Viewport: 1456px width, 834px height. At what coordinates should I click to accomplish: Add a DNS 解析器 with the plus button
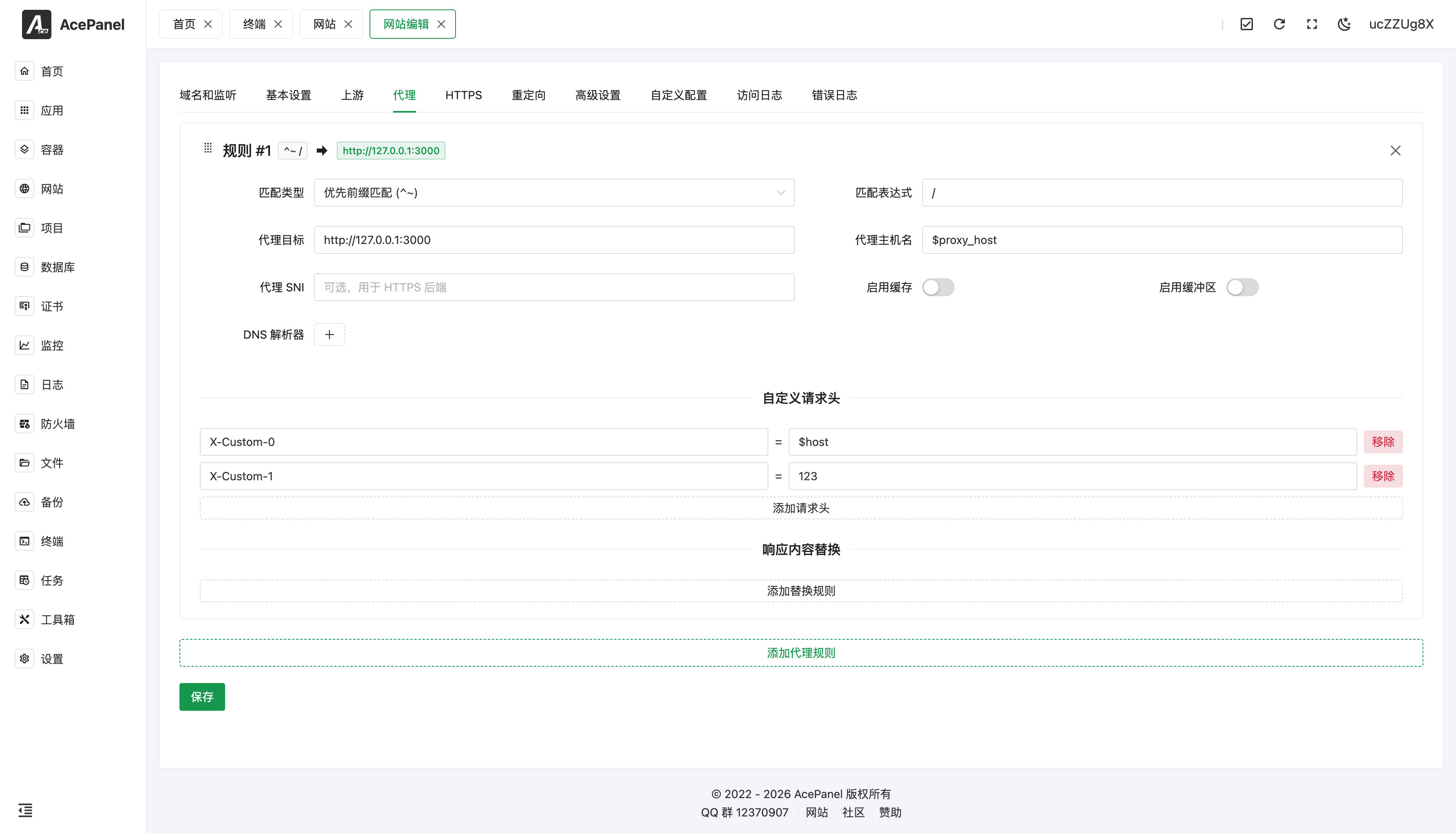(x=329, y=335)
